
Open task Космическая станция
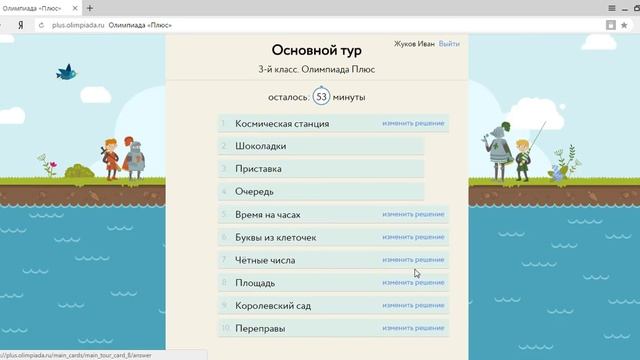coord(282,124)
